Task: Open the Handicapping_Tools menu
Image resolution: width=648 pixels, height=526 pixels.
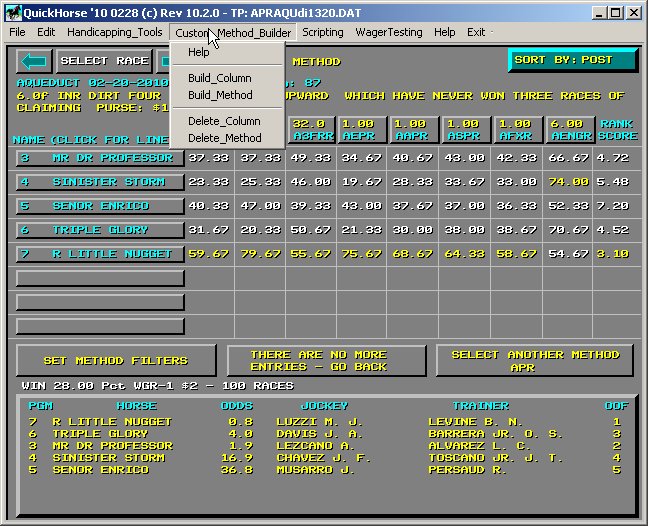Action: [114, 32]
